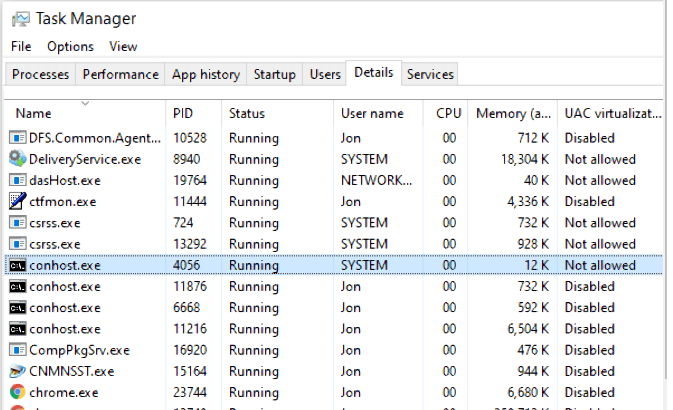Click the conhost.exe PID 4056 console icon
The width and height of the screenshot is (673, 410).
tap(17, 265)
